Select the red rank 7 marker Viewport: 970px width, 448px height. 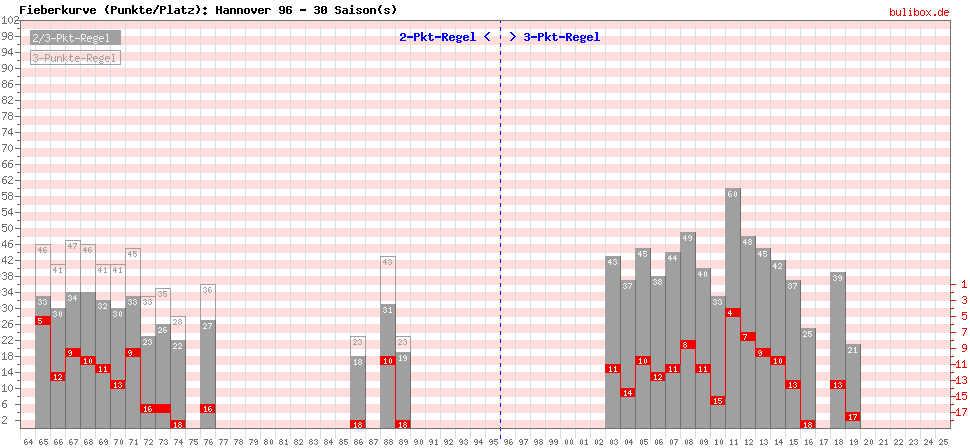coord(748,337)
